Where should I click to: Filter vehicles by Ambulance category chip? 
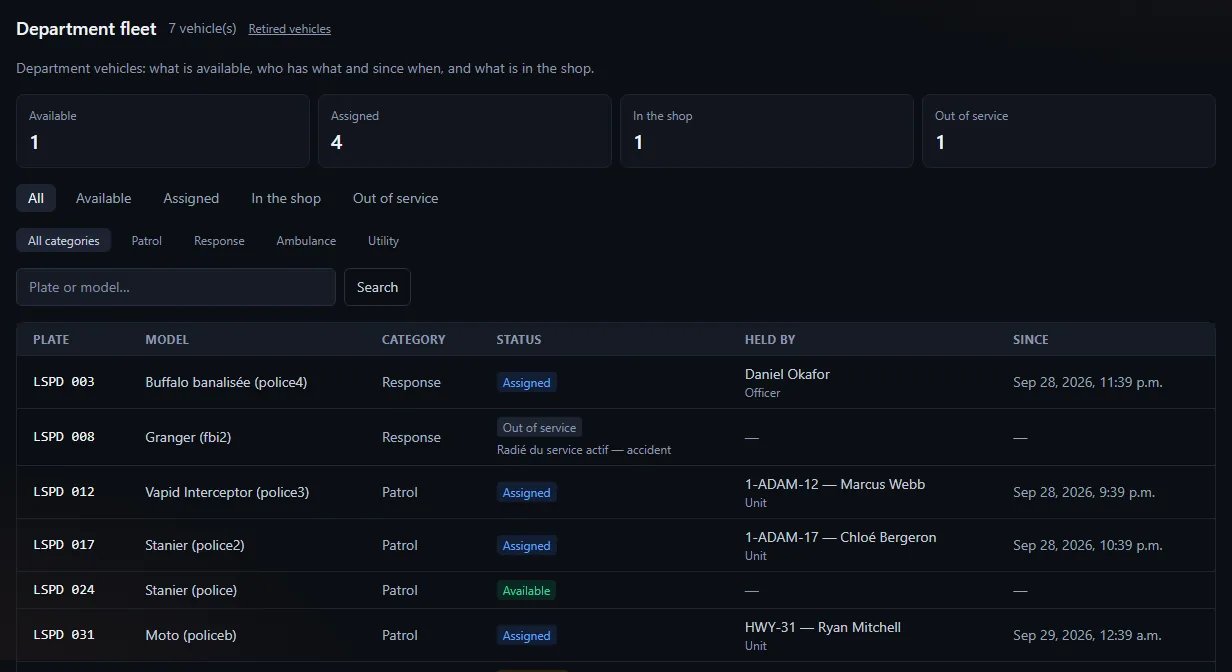tap(306, 241)
